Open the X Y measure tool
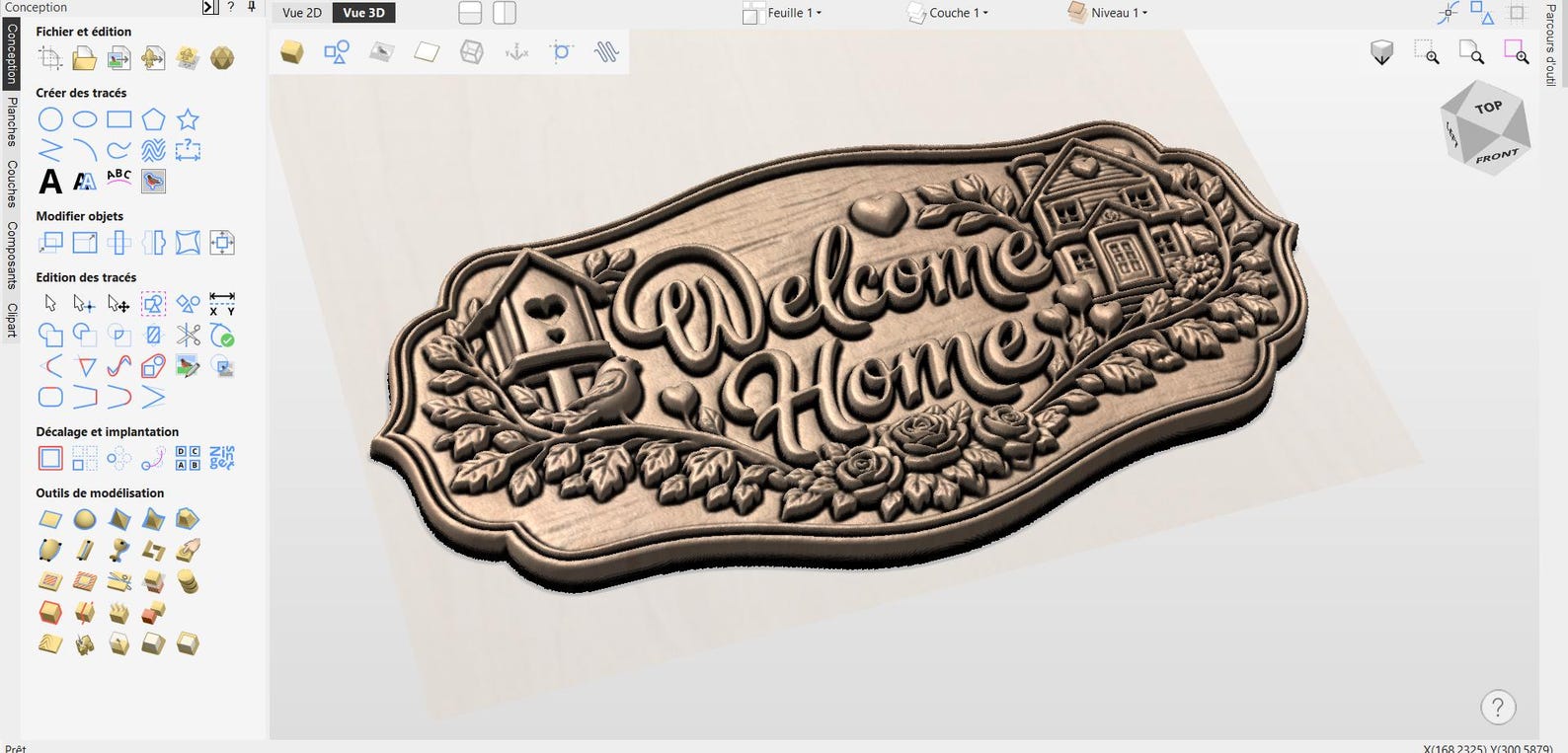Image resolution: width=1568 pixels, height=753 pixels. 222,303
